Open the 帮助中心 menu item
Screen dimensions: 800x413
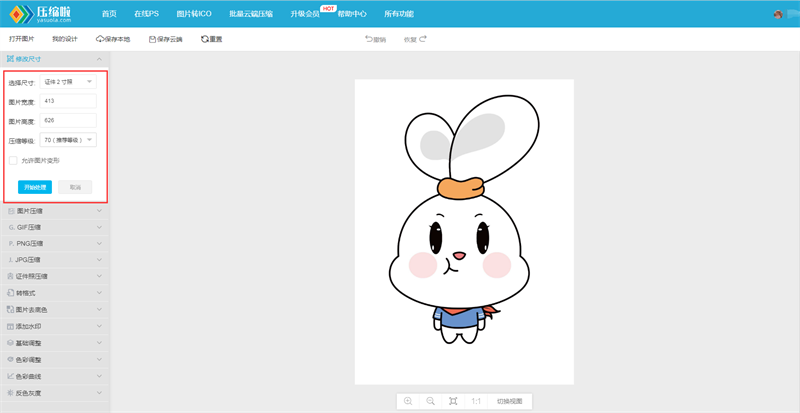click(x=352, y=14)
